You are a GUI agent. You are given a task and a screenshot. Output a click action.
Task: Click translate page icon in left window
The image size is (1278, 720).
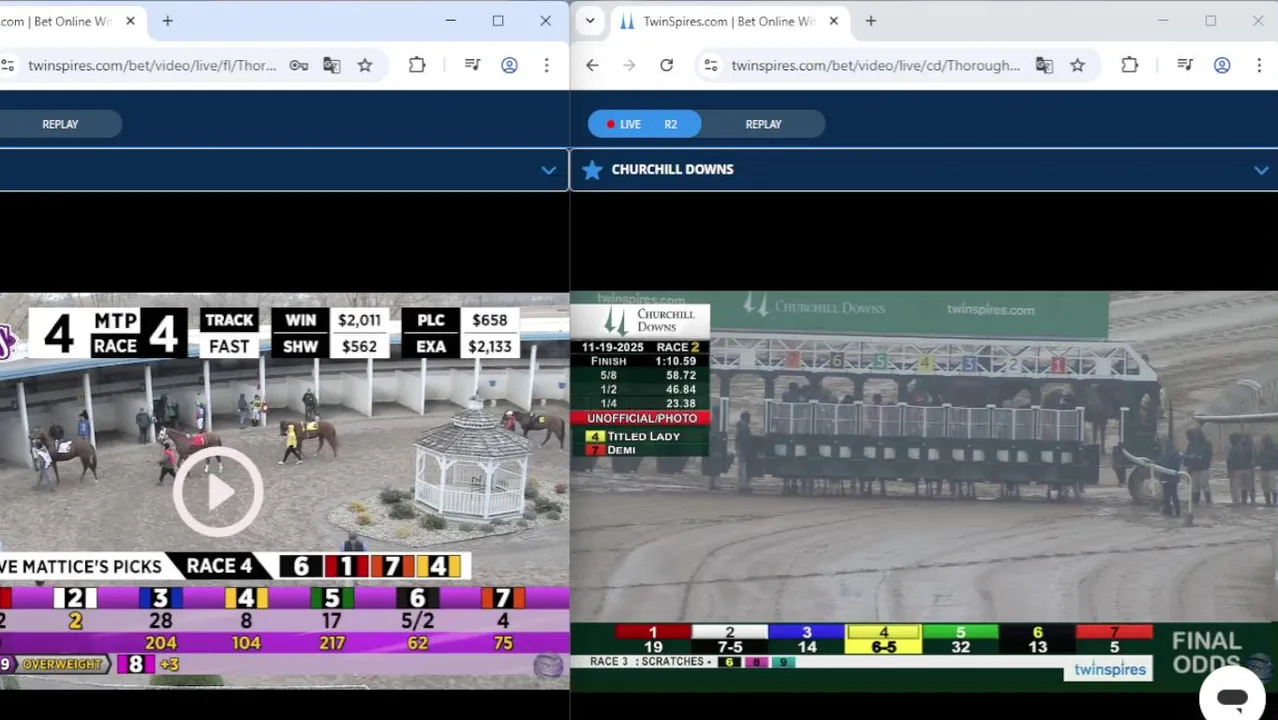tap(332, 65)
